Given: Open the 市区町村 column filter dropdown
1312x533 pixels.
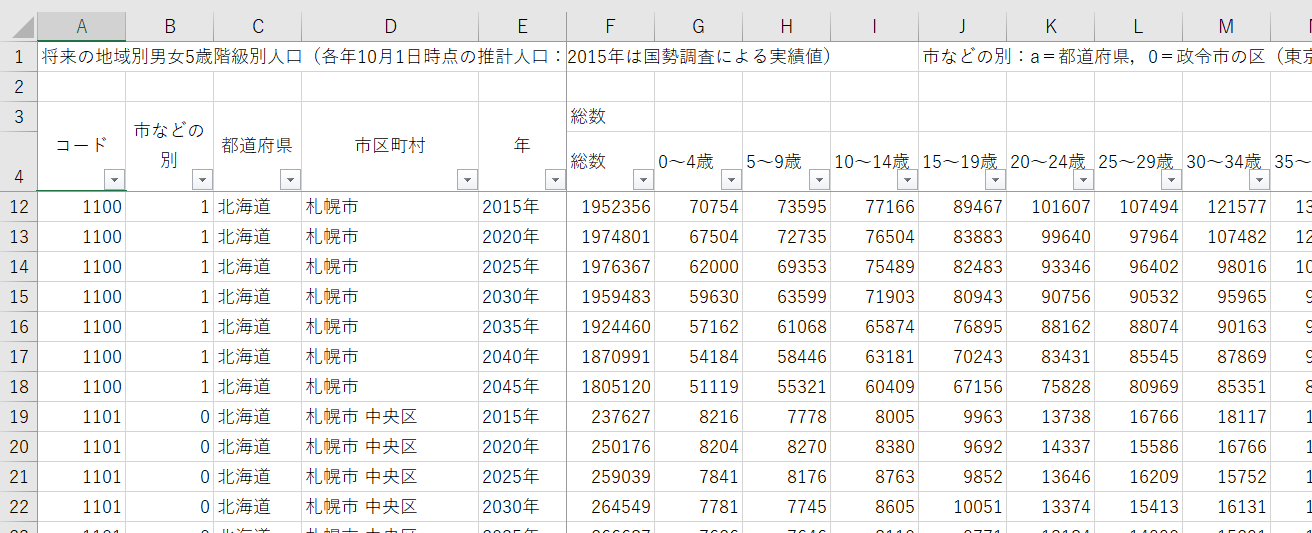Looking at the screenshot, I should 466,180.
